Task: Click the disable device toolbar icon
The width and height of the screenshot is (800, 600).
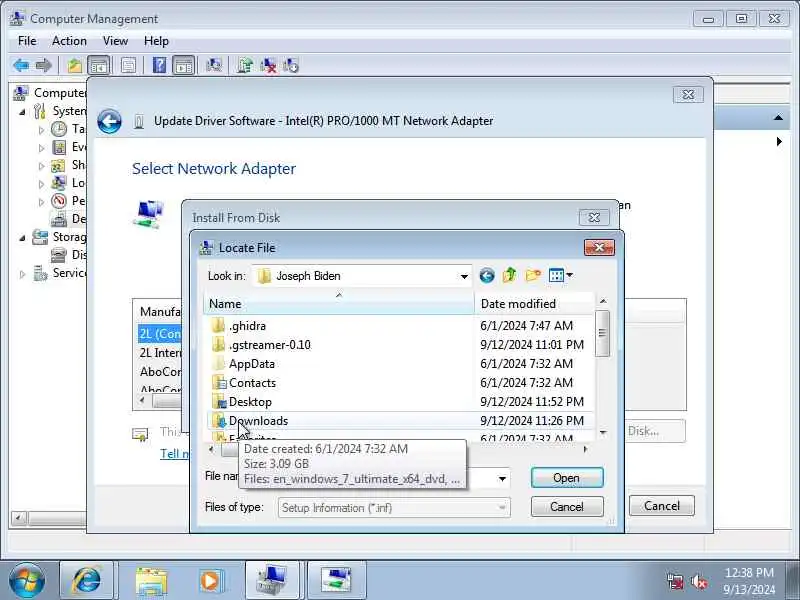Action: 291,65
